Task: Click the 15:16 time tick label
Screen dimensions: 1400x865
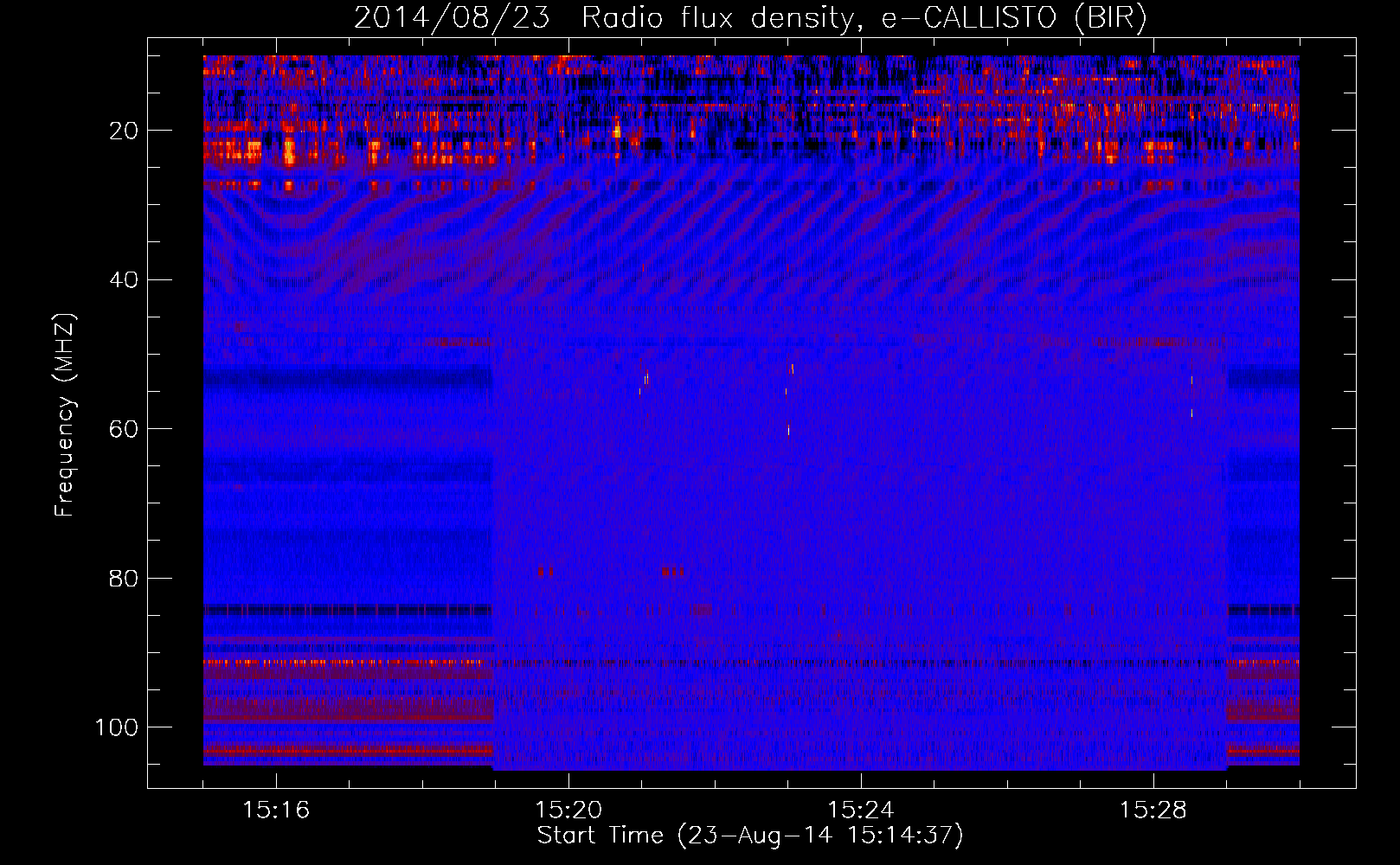Action: coord(276,811)
